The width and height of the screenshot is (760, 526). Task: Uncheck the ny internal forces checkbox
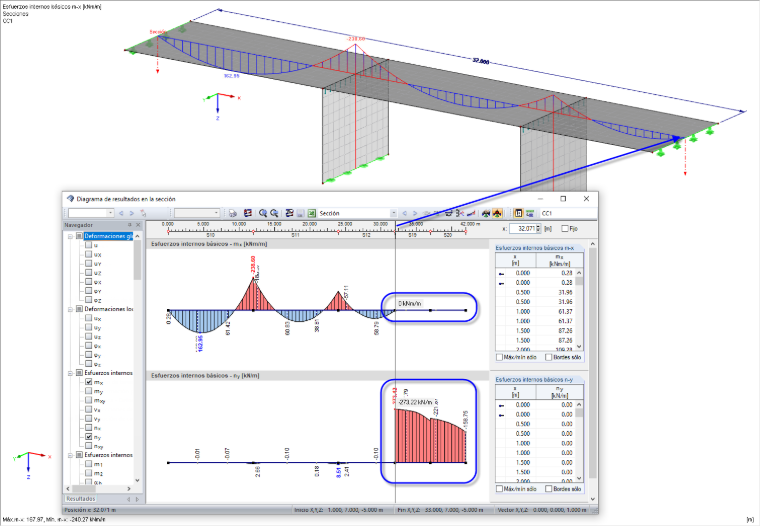tap(89, 437)
